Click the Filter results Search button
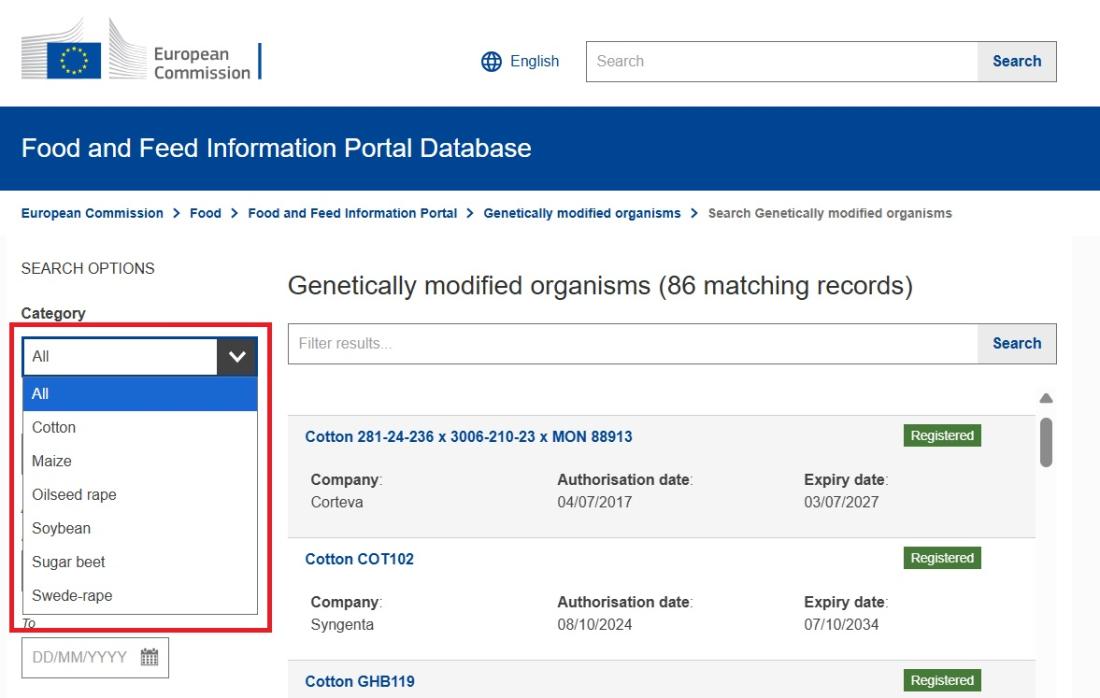 (1016, 343)
